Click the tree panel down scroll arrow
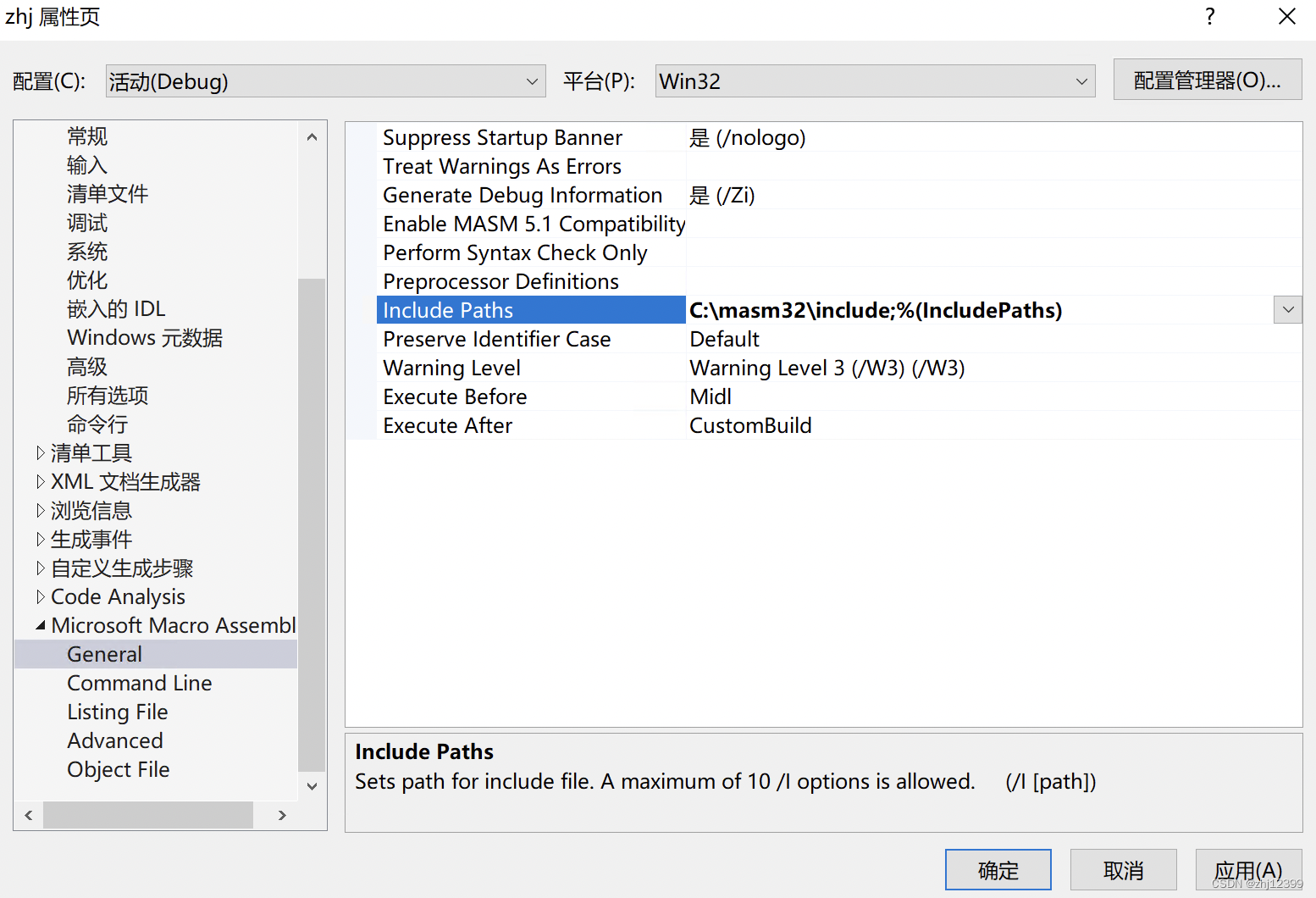The height and width of the screenshot is (898, 1316). click(x=312, y=786)
